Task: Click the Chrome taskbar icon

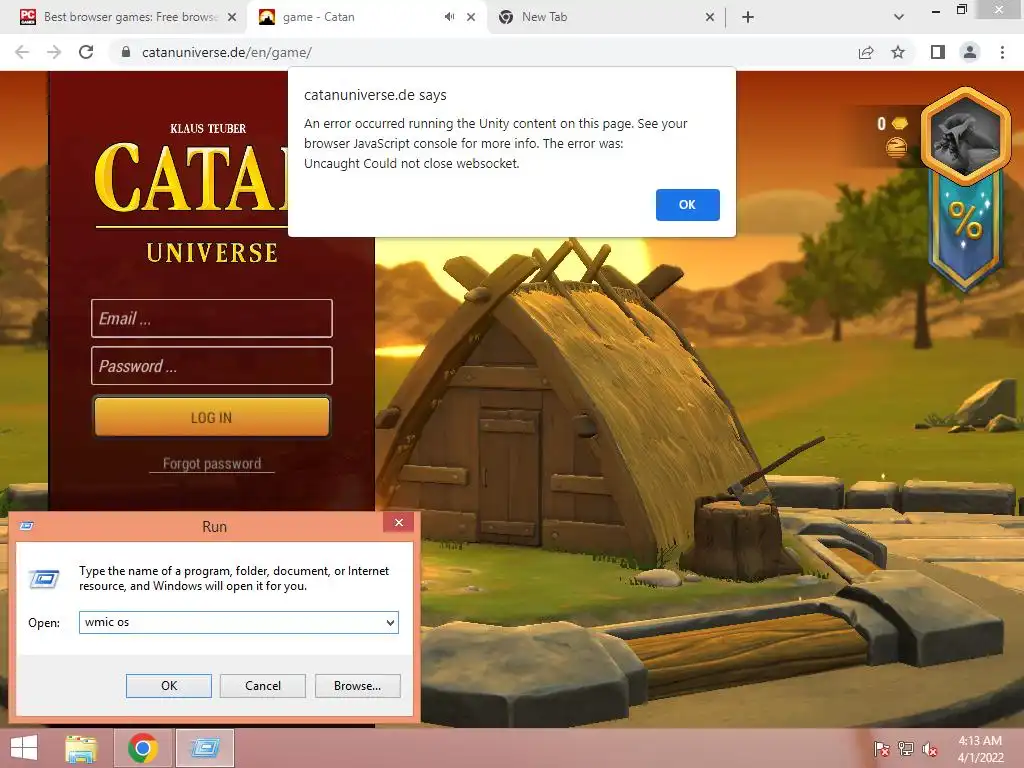Action: 143,748
